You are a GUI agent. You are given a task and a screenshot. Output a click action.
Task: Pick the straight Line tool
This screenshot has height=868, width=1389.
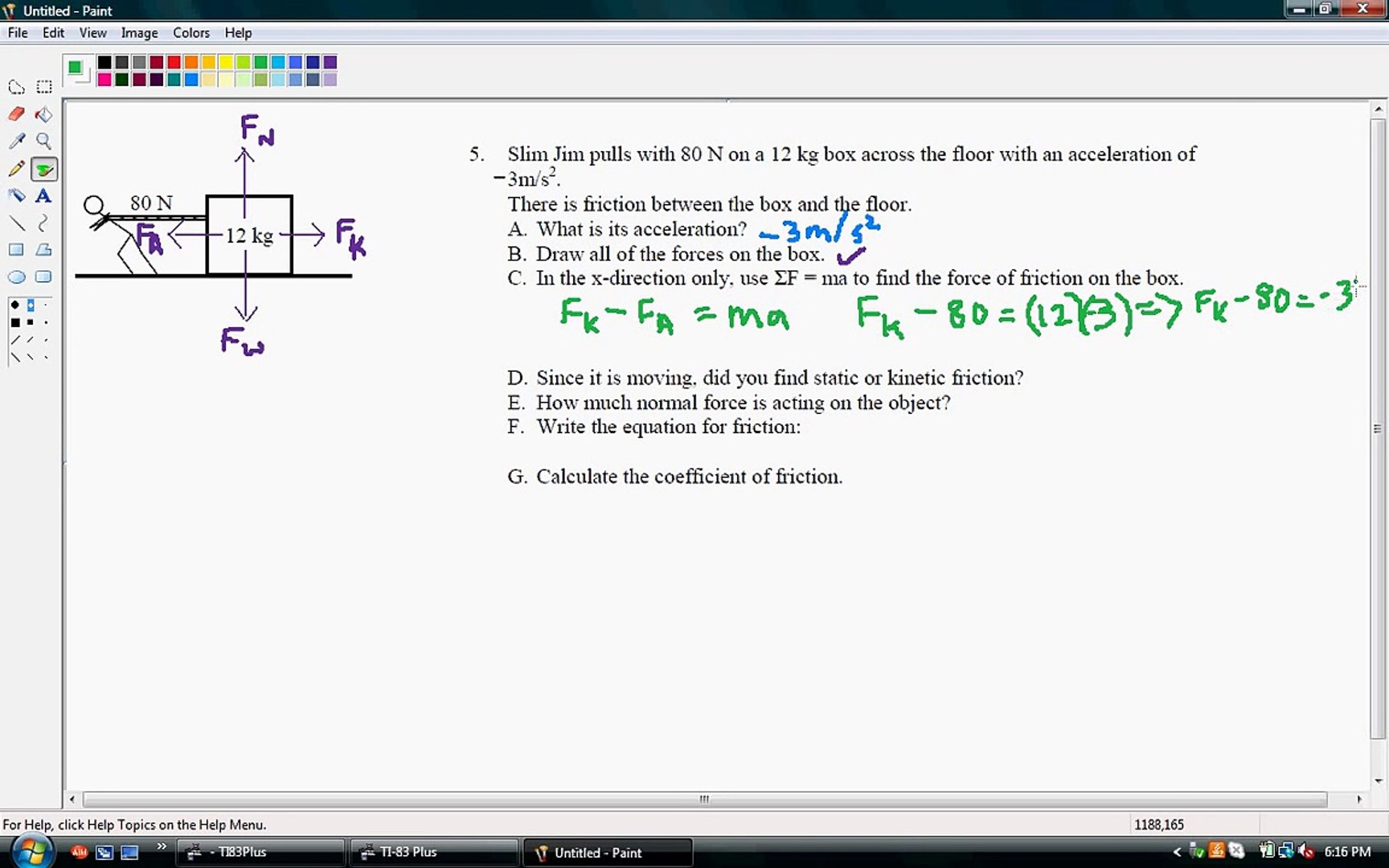[16, 223]
